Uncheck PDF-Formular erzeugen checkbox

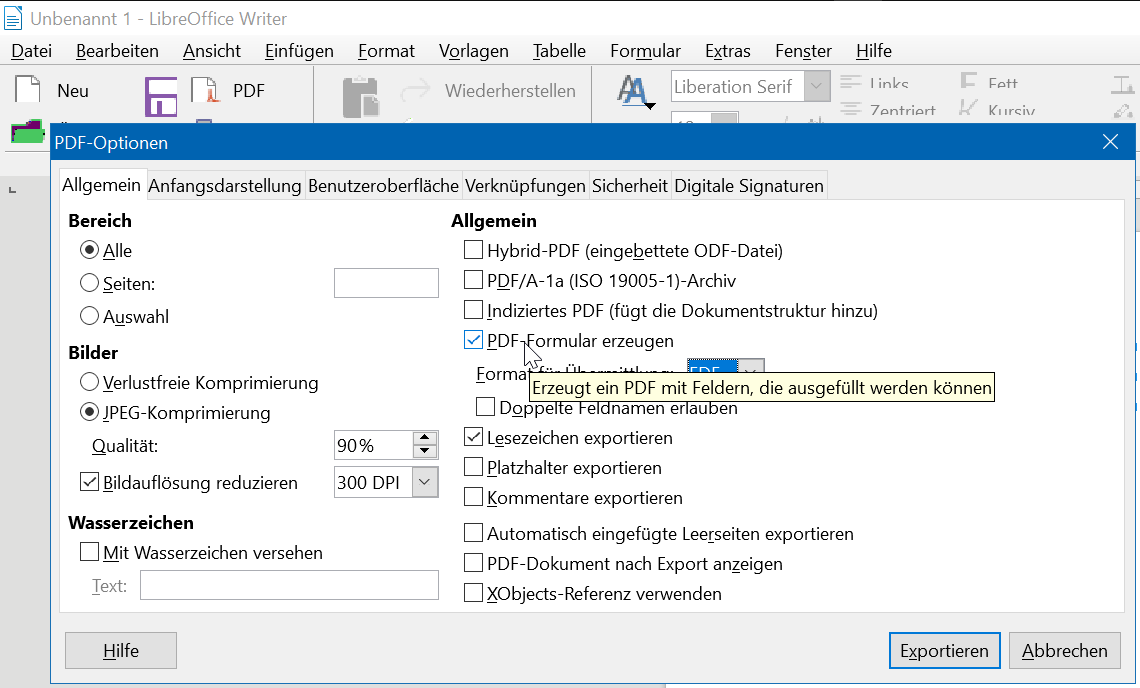pos(473,340)
